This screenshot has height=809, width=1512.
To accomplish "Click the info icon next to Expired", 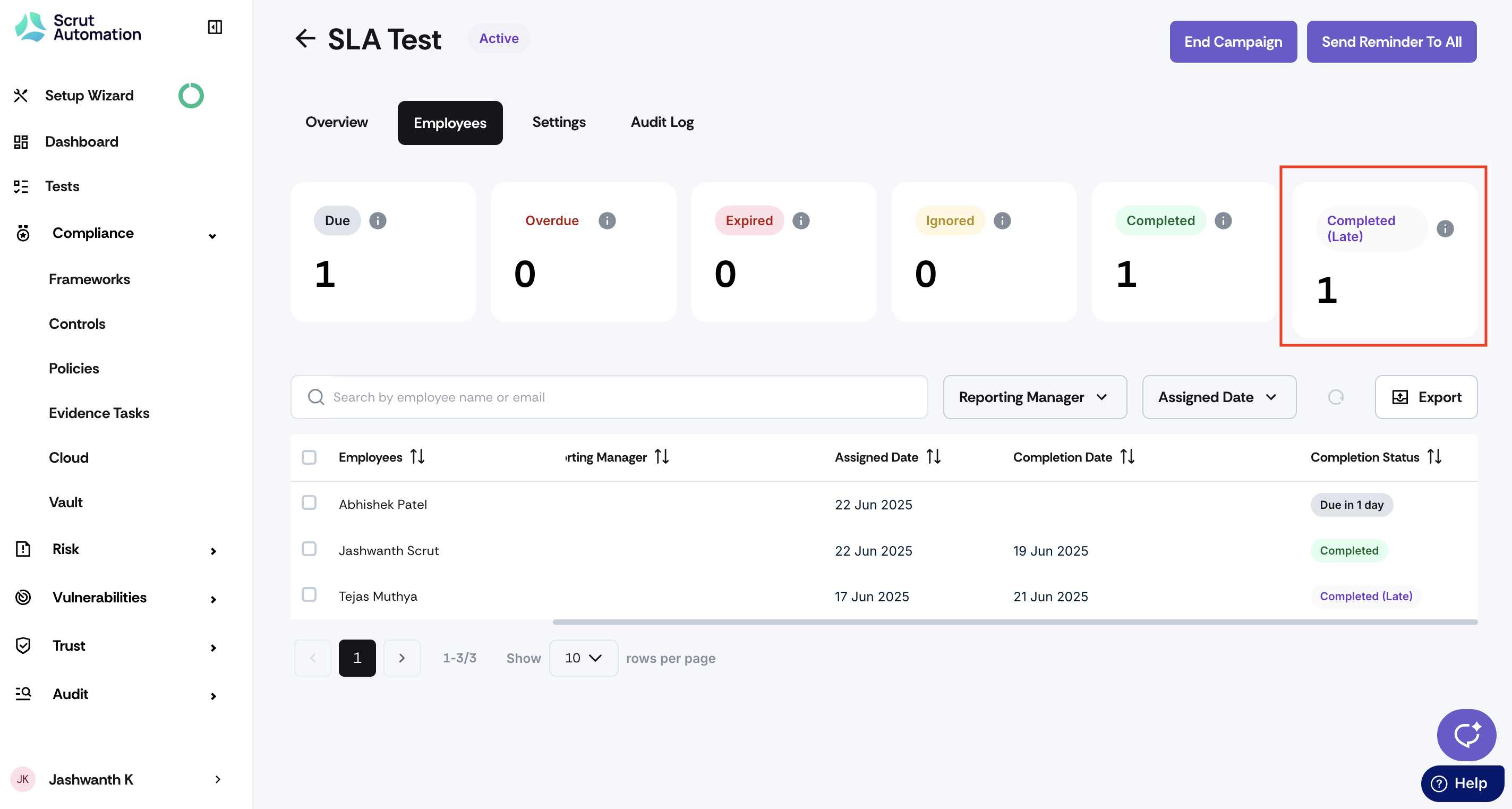I will pos(800,221).
